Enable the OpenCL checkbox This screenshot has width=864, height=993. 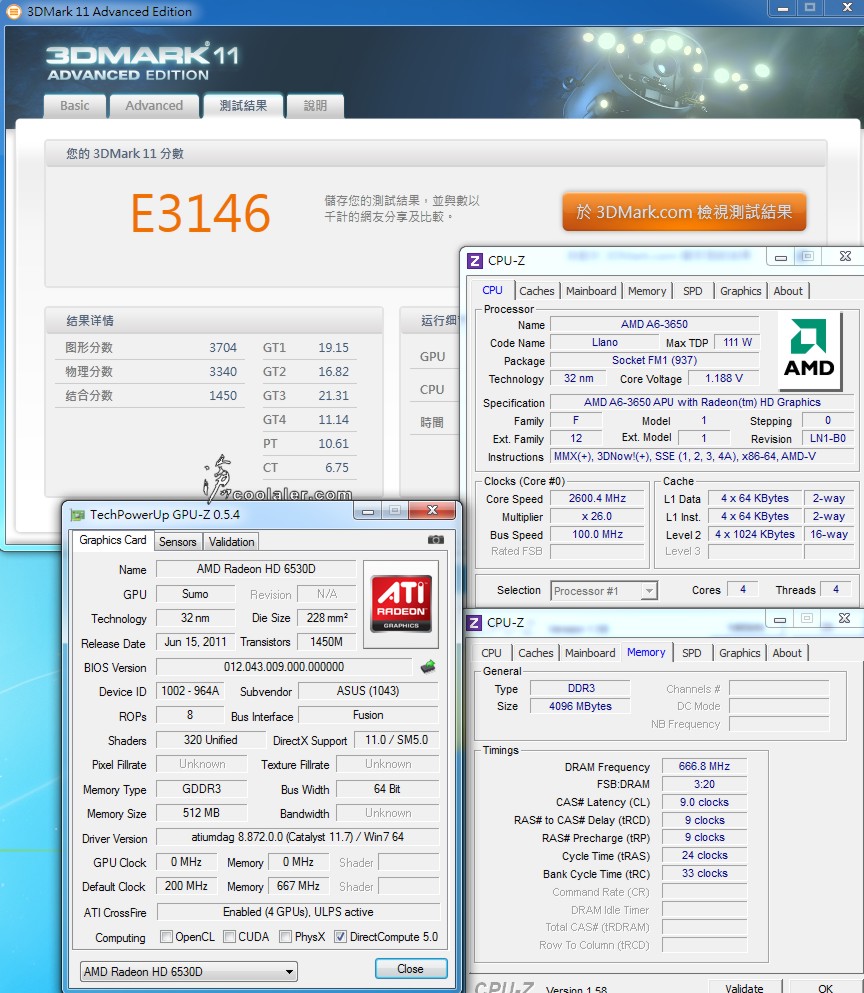point(167,936)
